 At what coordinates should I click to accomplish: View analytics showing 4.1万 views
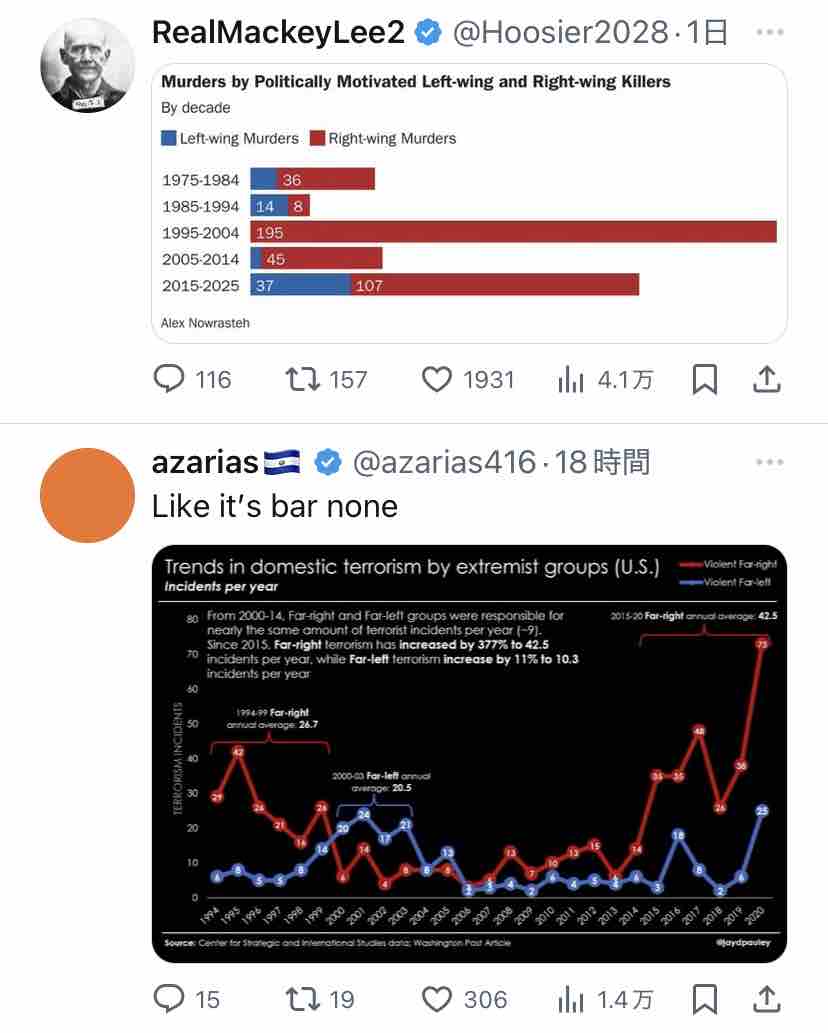click(605, 379)
